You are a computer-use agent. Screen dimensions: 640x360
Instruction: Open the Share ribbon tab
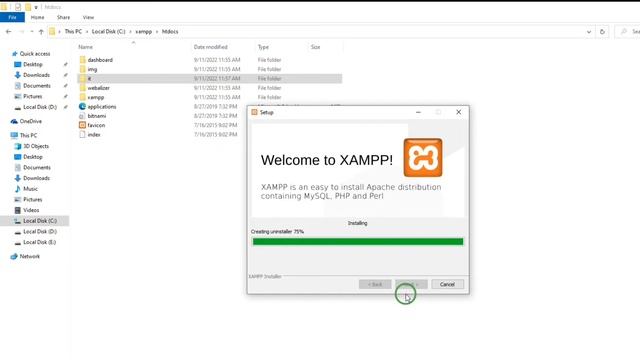pos(63,17)
